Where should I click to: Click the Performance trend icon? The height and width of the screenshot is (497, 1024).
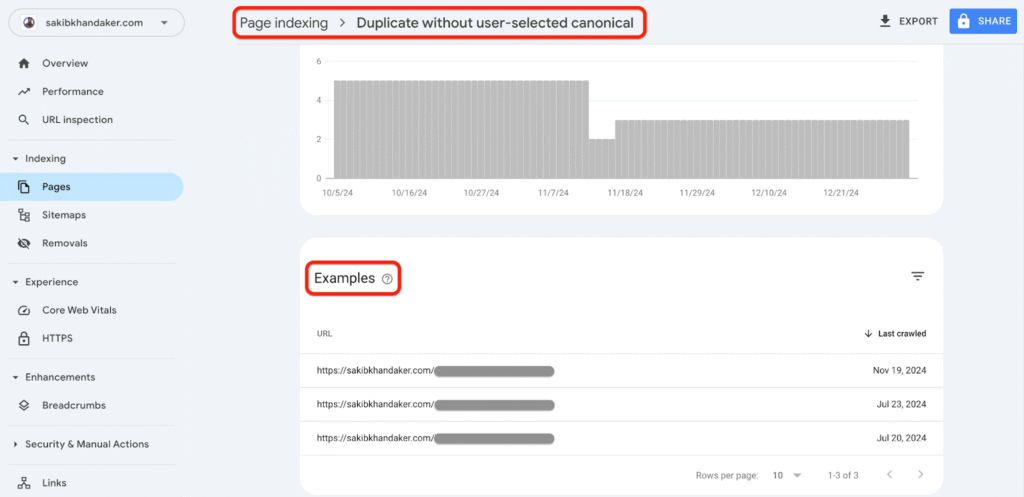[24, 91]
